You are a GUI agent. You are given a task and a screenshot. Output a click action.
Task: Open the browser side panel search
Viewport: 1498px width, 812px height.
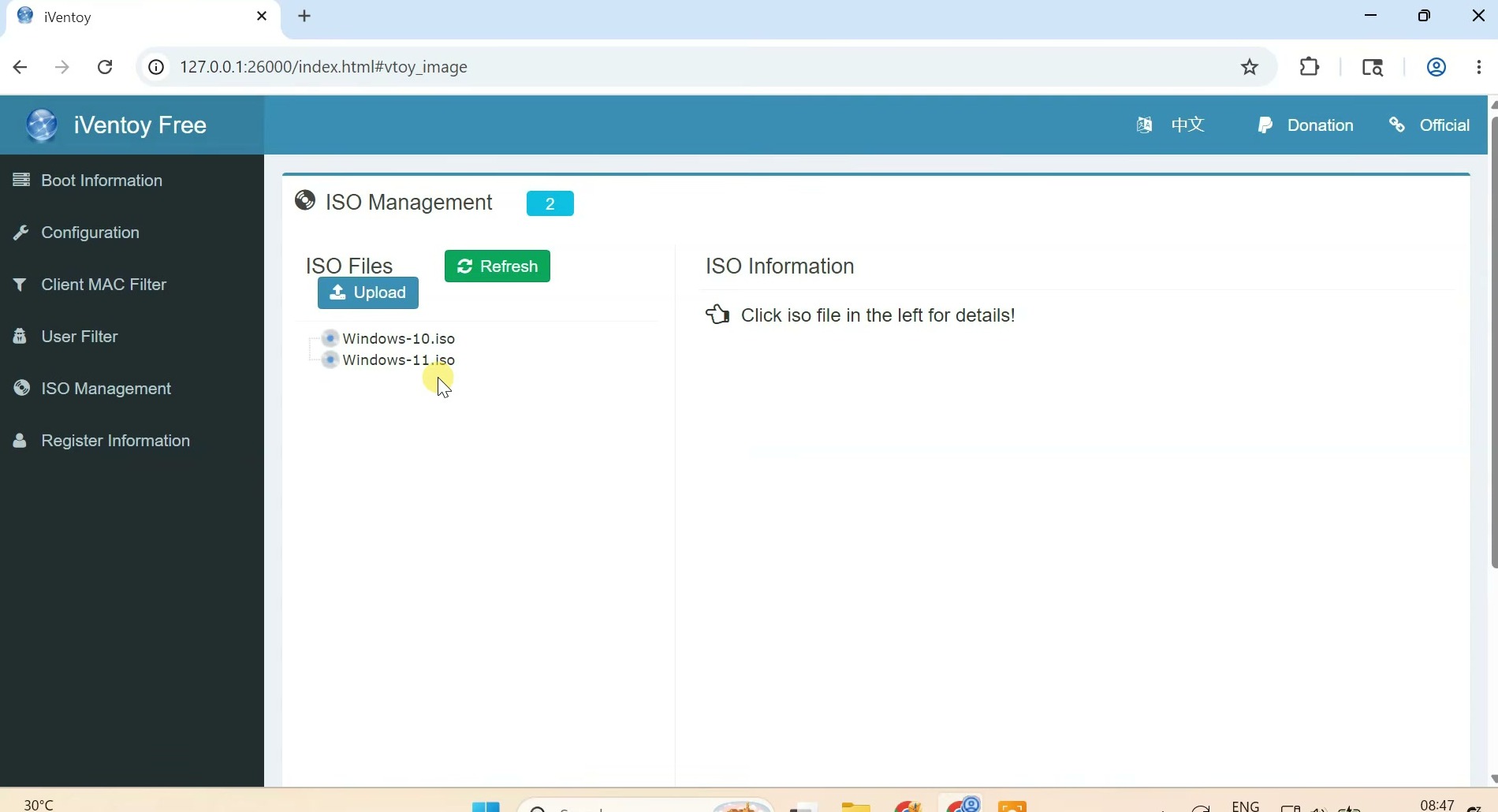pos(1373,67)
